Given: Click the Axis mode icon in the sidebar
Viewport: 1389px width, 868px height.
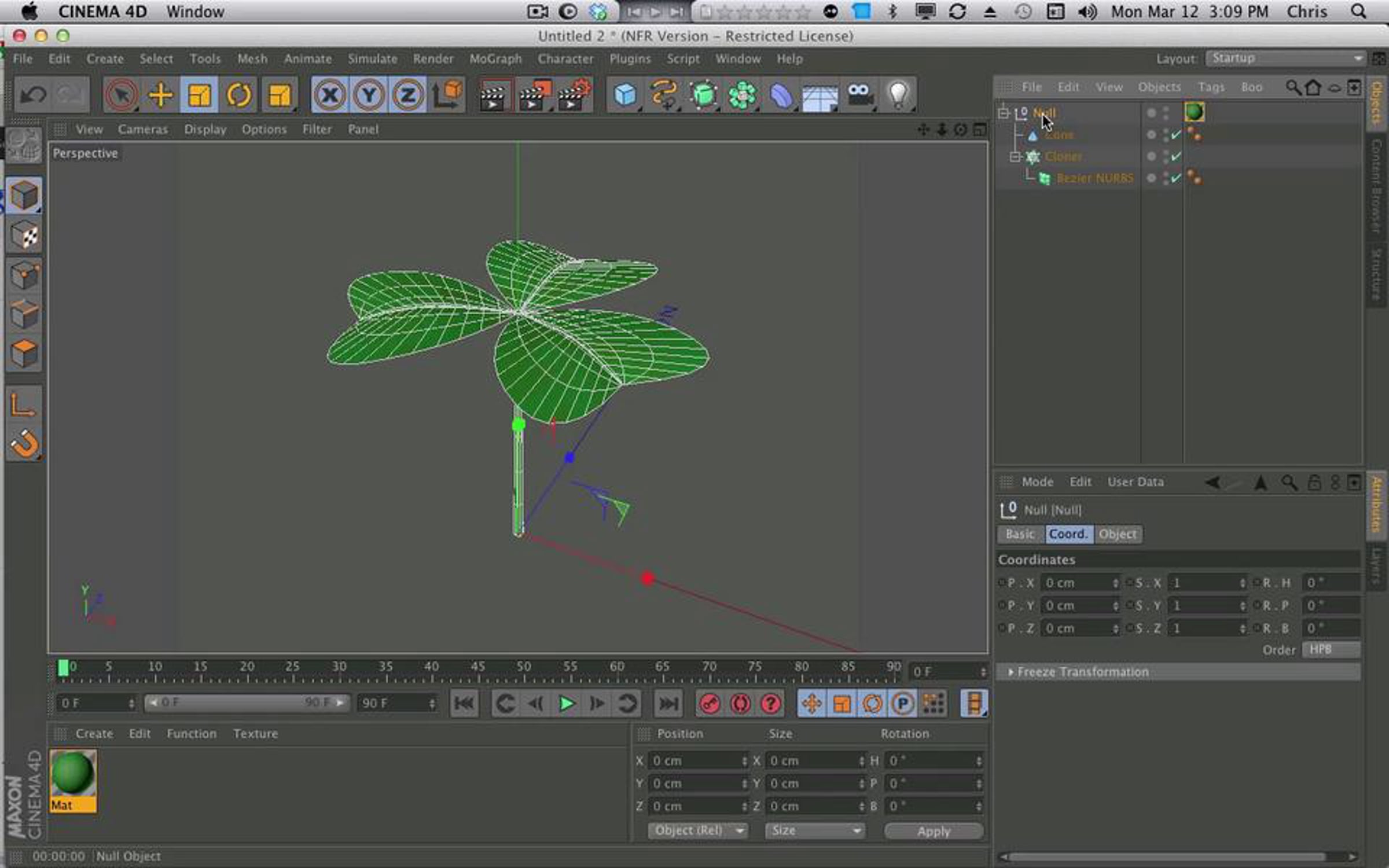Looking at the screenshot, I should point(24,404).
